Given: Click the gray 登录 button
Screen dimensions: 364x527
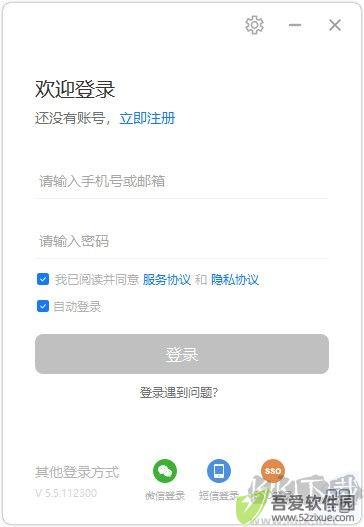Looking at the screenshot, I should (x=182, y=354).
